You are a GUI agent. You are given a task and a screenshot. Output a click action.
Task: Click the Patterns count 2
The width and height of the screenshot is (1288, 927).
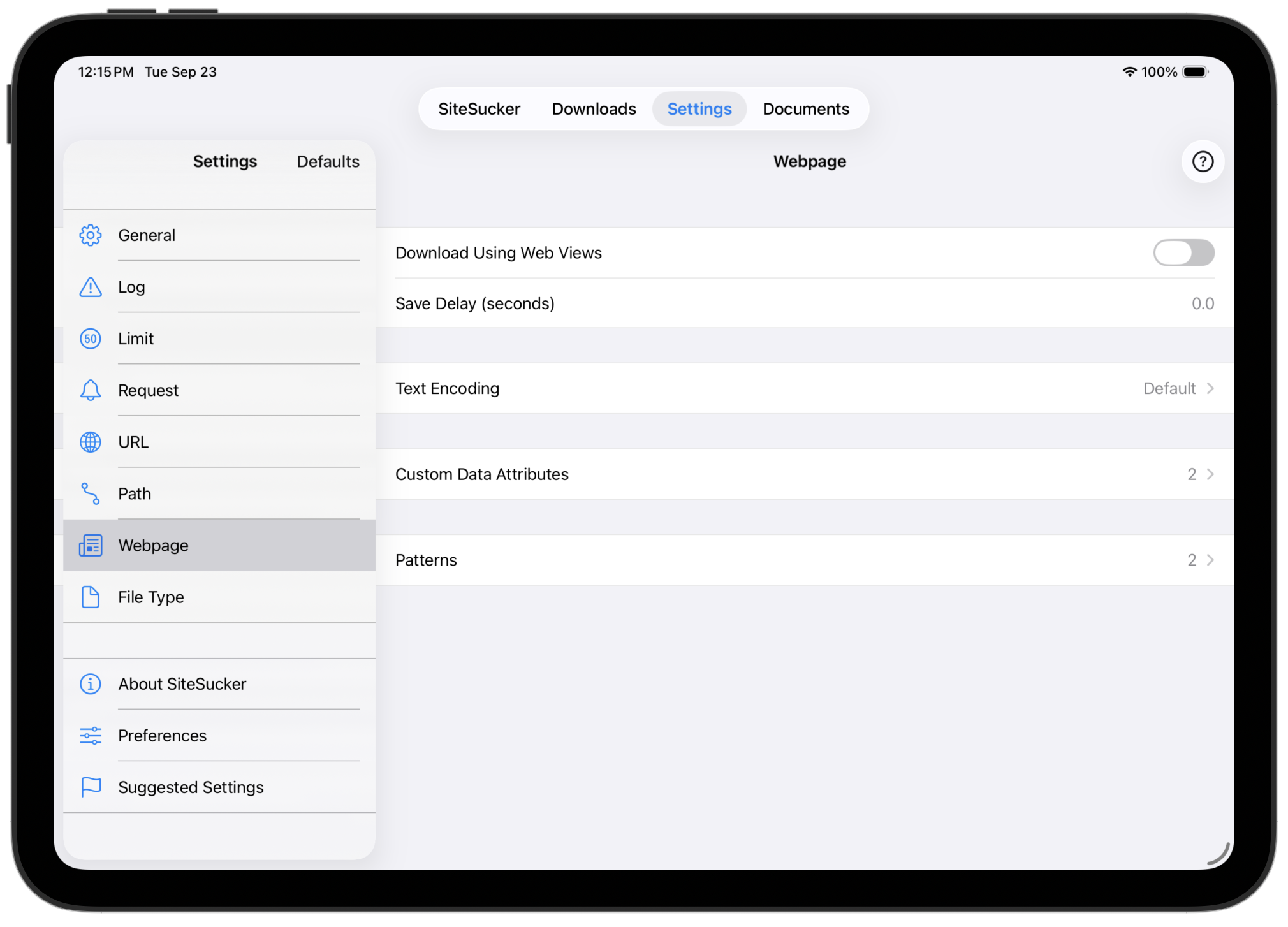click(x=1191, y=560)
